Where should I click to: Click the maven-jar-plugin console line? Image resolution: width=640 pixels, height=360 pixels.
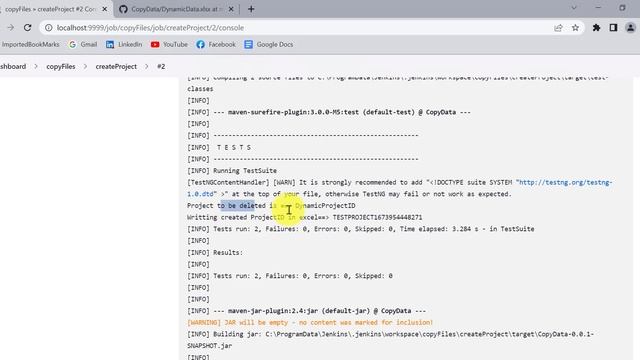pos(307,311)
